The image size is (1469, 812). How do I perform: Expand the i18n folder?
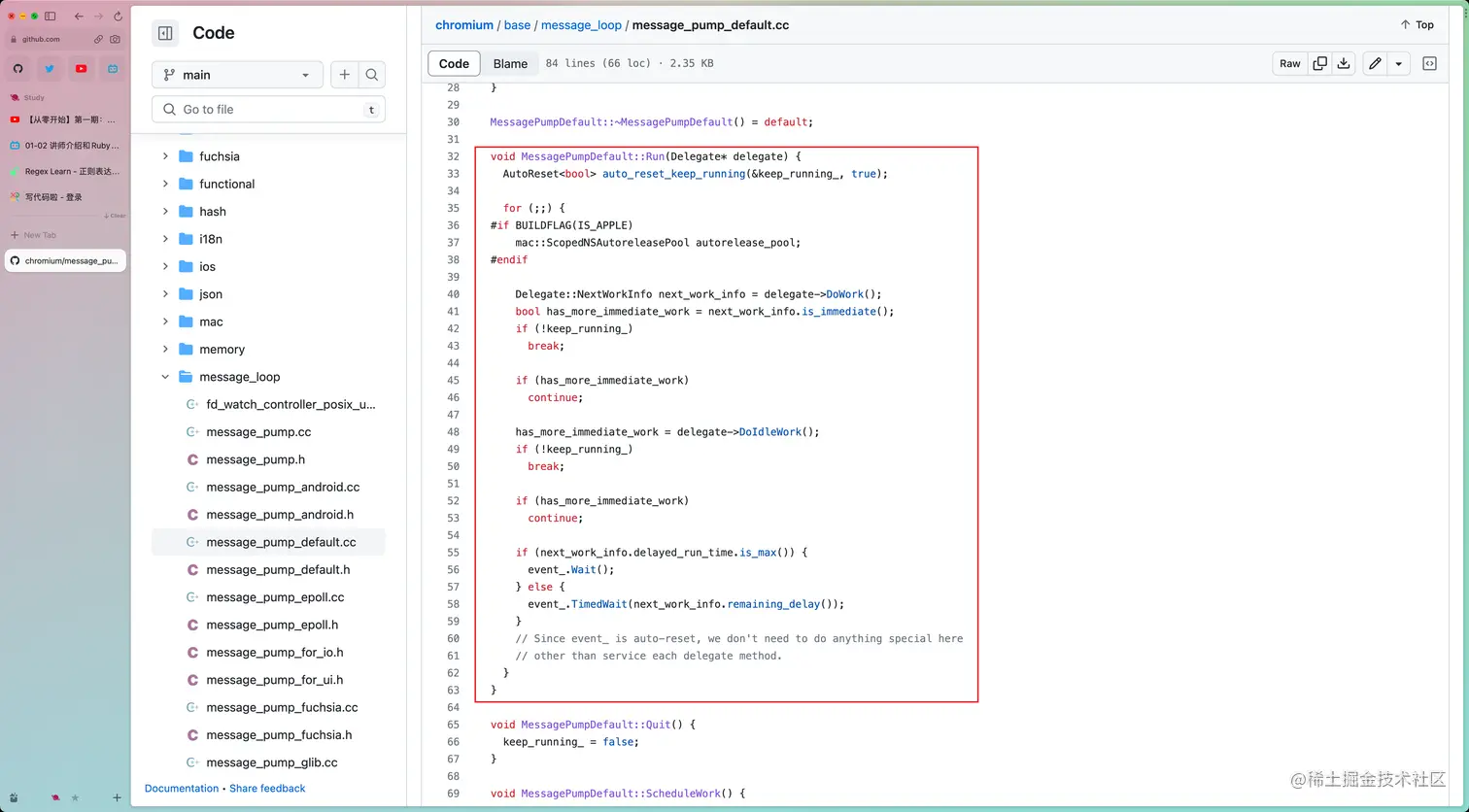(x=165, y=239)
